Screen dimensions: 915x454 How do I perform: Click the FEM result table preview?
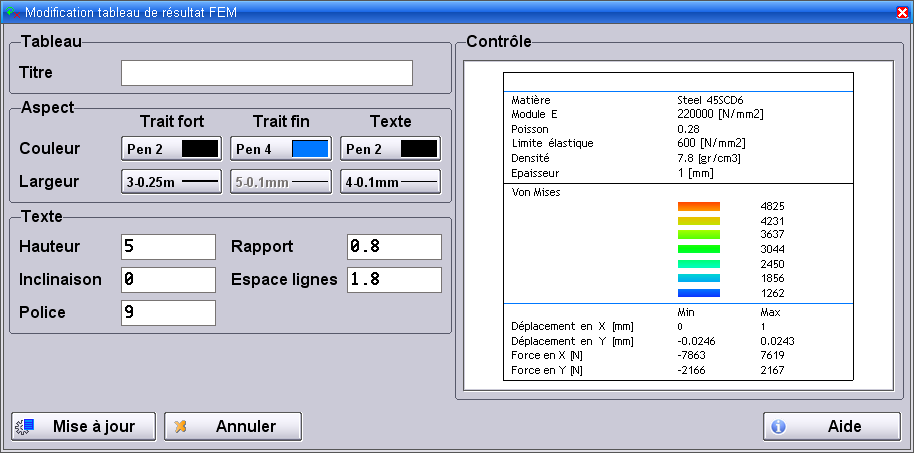[x=677, y=226]
